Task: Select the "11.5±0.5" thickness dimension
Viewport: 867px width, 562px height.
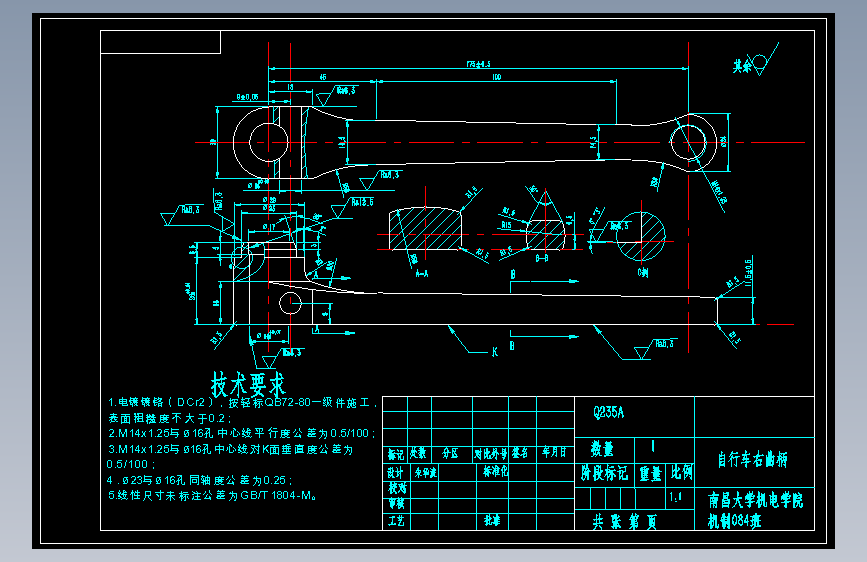Action: point(748,273)
